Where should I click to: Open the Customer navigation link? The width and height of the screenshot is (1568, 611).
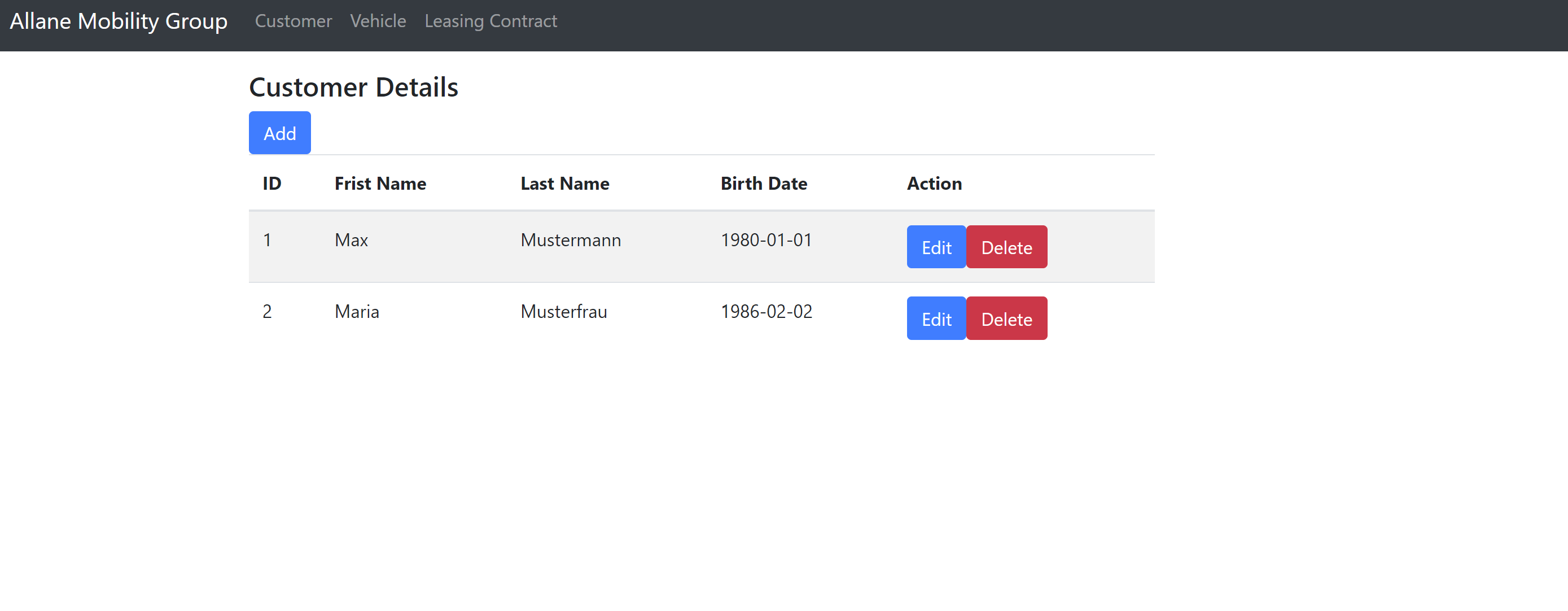pyautogui.click(x=294, y=21)
